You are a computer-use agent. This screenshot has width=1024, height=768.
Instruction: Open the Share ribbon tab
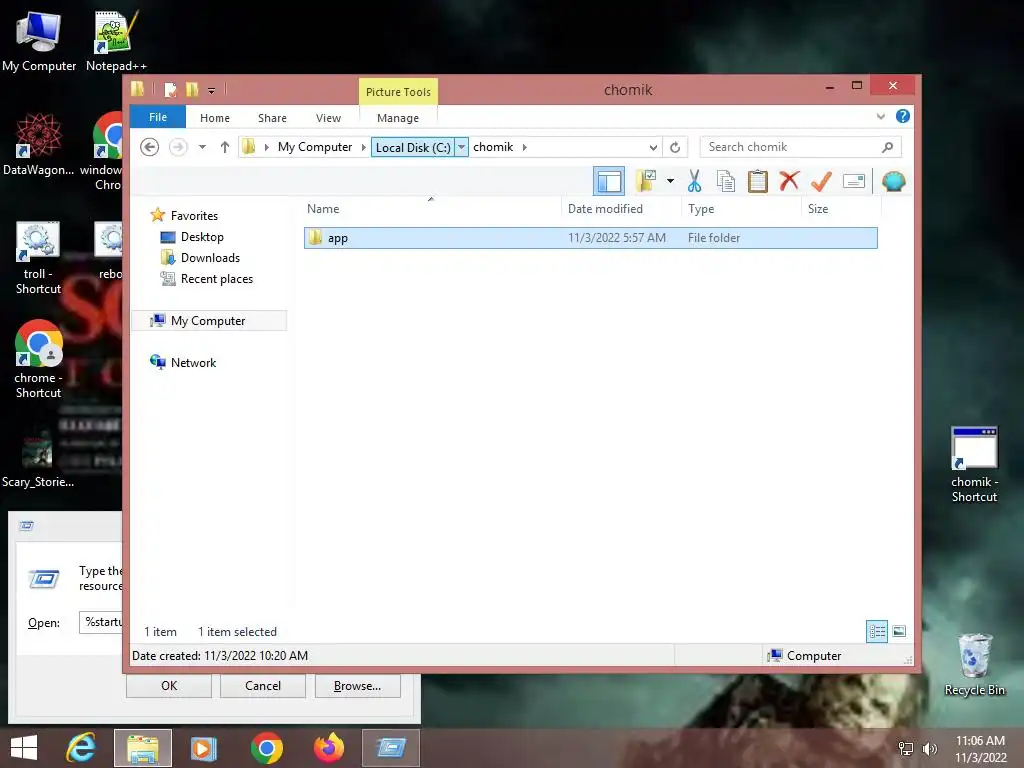272,118
